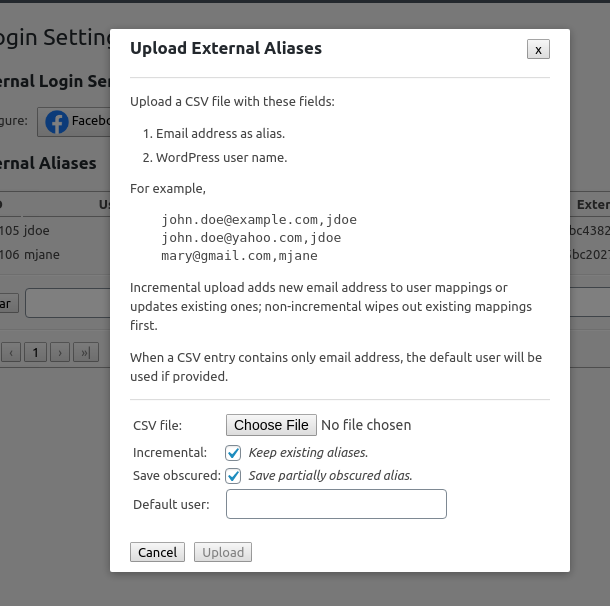Screen dimensions: 610x606
Task: Click the Choose File button
Action: click(x=271, y=425)
